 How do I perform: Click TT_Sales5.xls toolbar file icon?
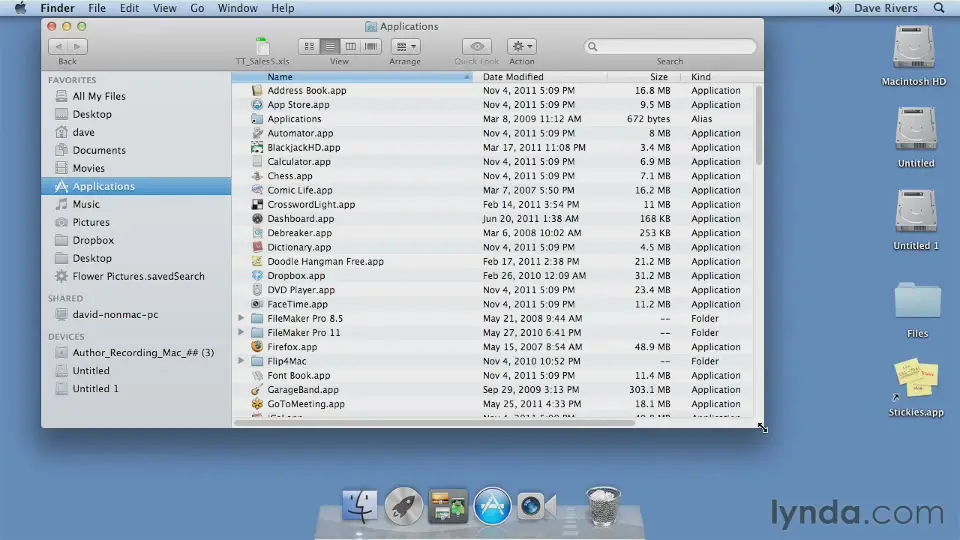(x=262, y=47)
